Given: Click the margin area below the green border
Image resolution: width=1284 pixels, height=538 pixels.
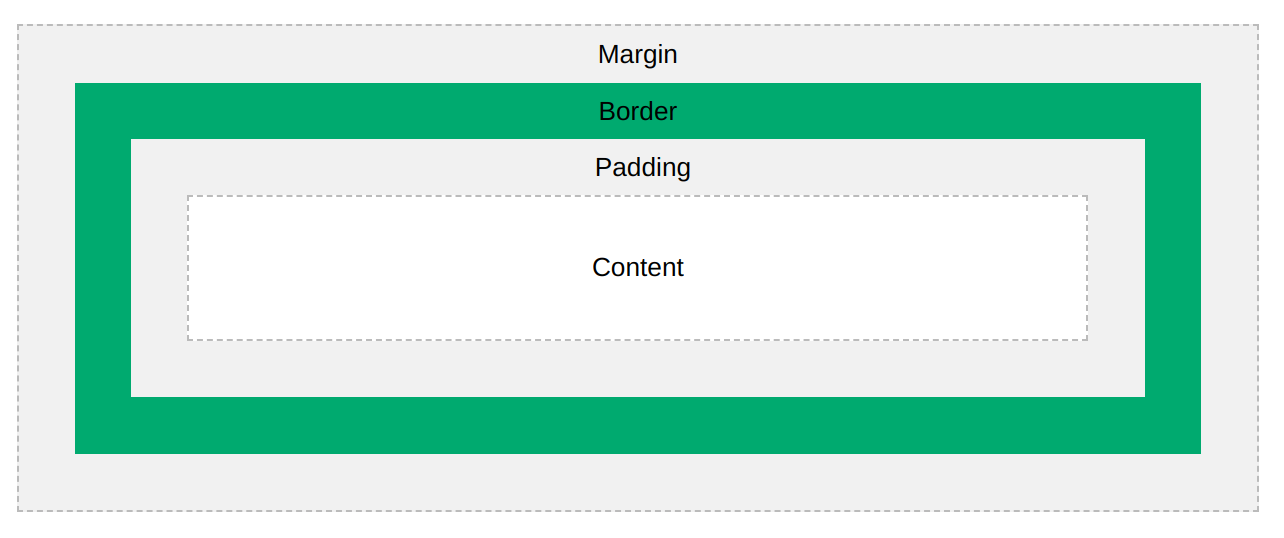Looking at the screenshot, I should [638, 482].
